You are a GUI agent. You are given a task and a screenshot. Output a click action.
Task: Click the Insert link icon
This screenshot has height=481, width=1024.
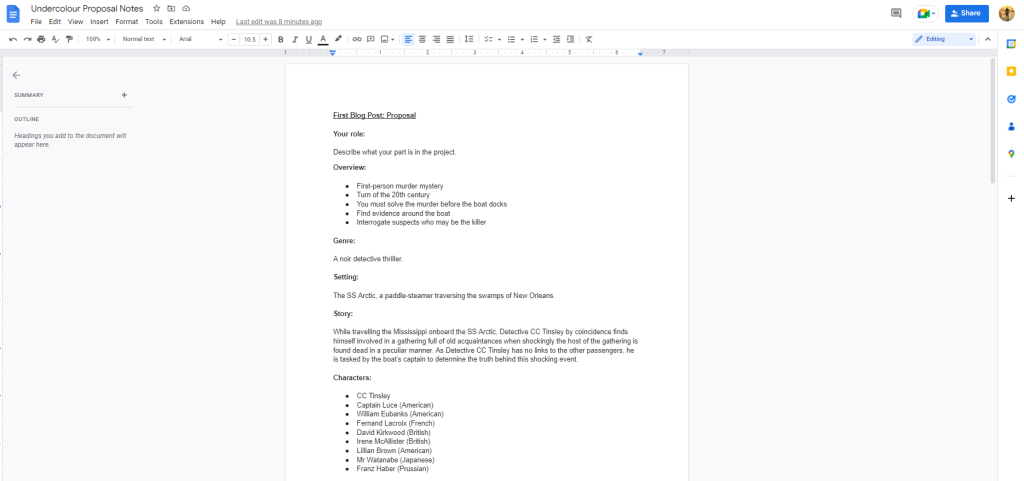[357, 39]
